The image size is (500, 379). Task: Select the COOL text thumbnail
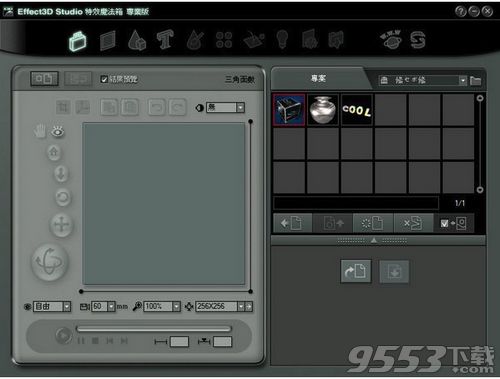pos(357,110)
